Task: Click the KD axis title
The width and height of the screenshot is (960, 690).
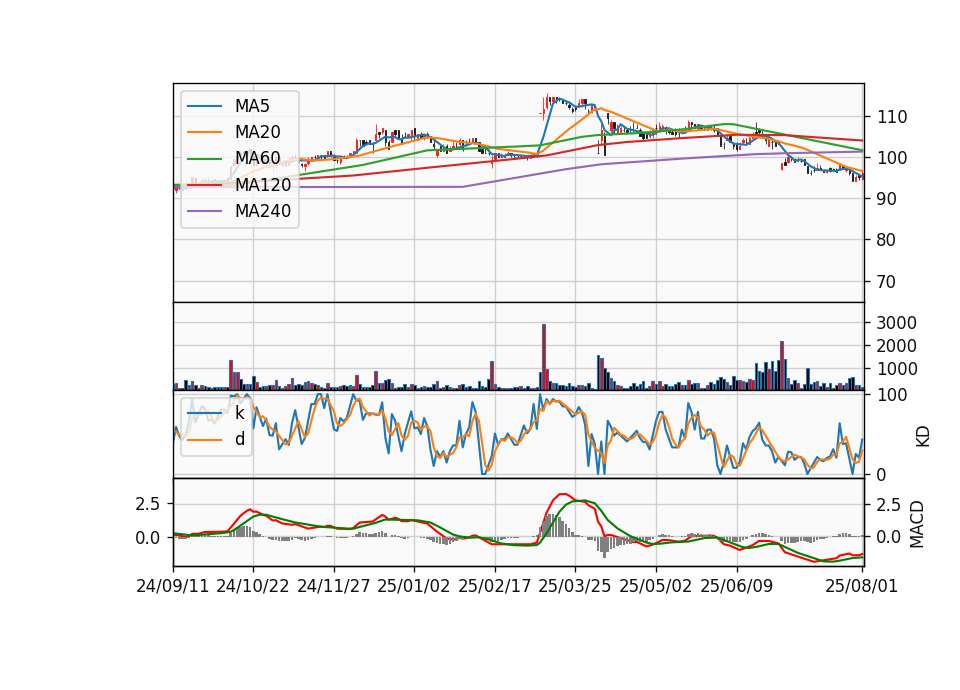Action: tap(923, 437)
